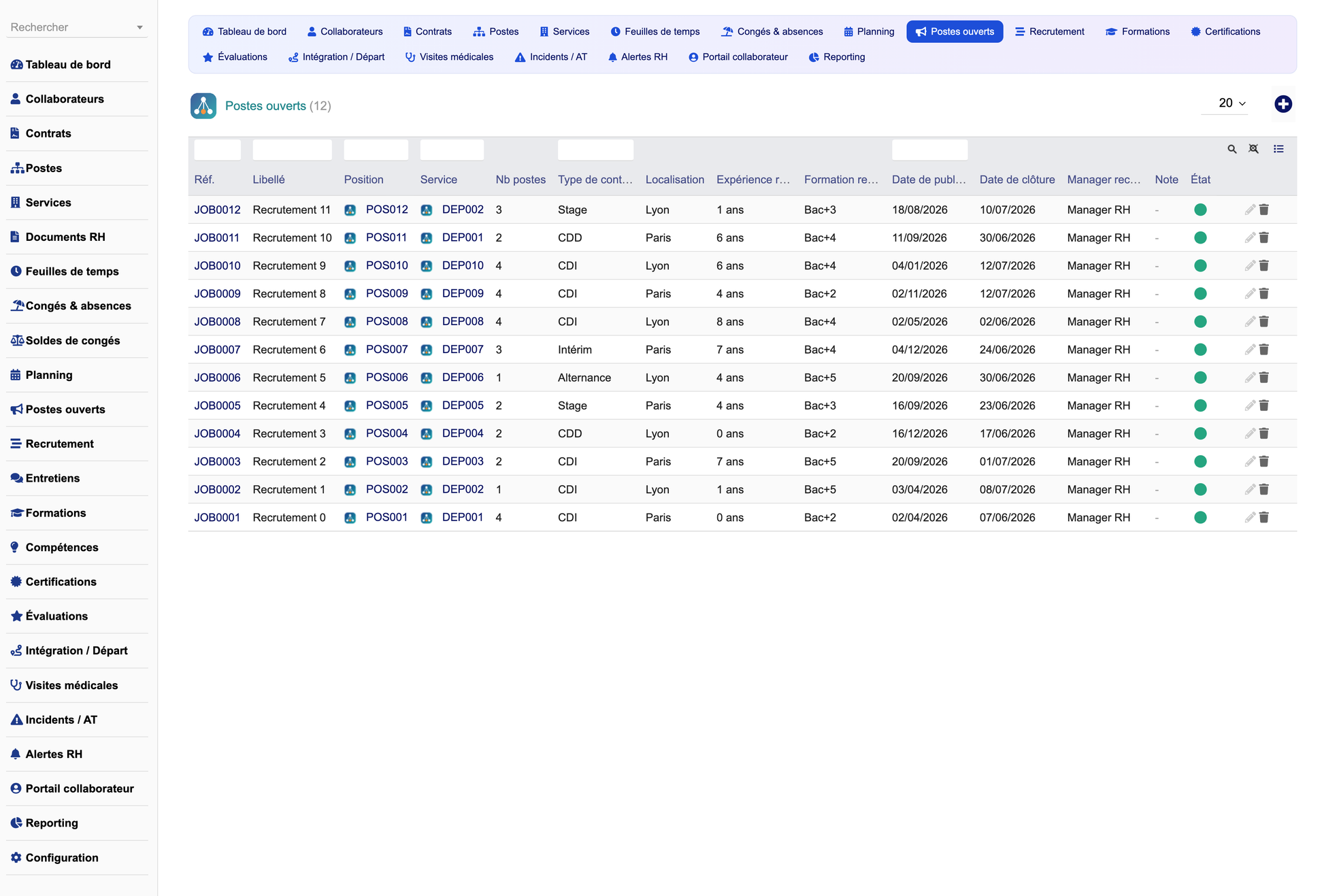Switch to the Tableau de bord tab
This screenshot has width=1324, height=896.
click(x=244, y=31)
